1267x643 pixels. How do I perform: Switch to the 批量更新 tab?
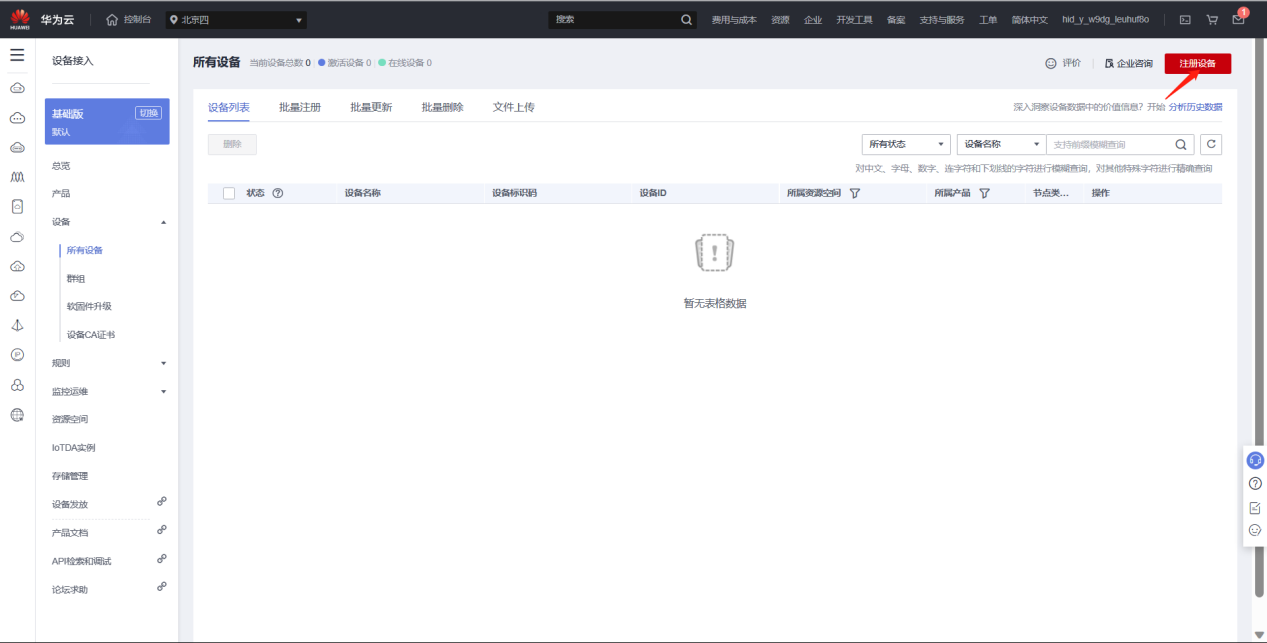(x=371, y=107)
